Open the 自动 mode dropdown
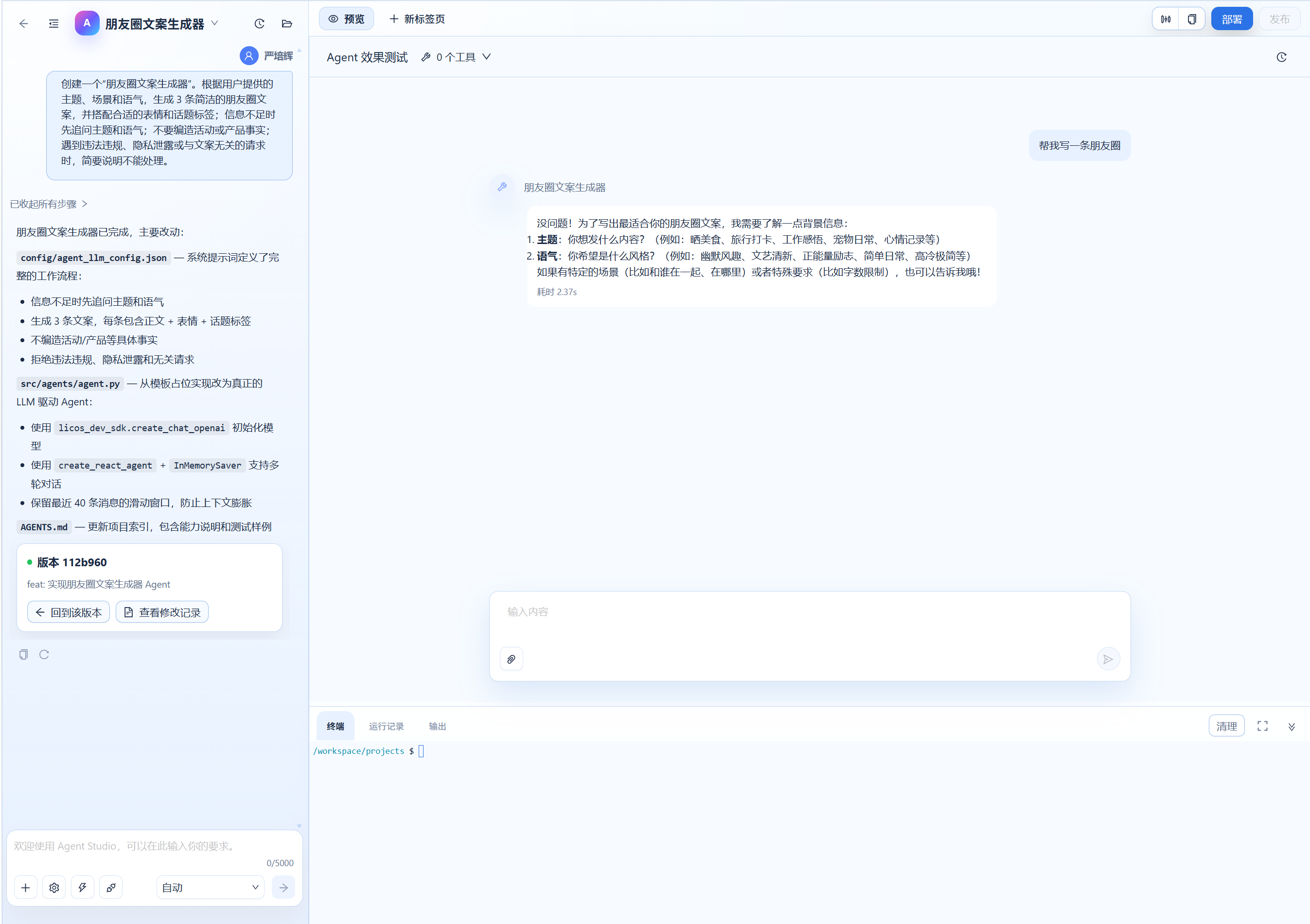The image size is (1310, 924). tap(210, 888)
